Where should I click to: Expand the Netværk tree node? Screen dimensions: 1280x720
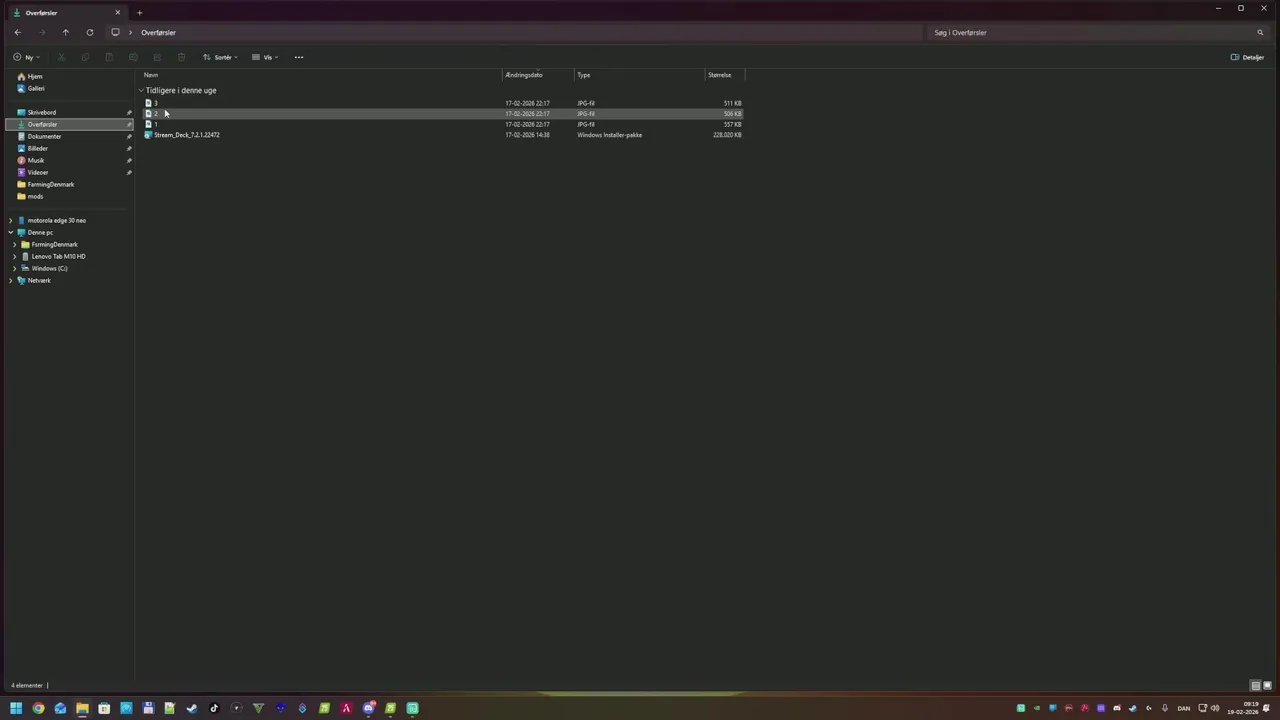point(10,280)
